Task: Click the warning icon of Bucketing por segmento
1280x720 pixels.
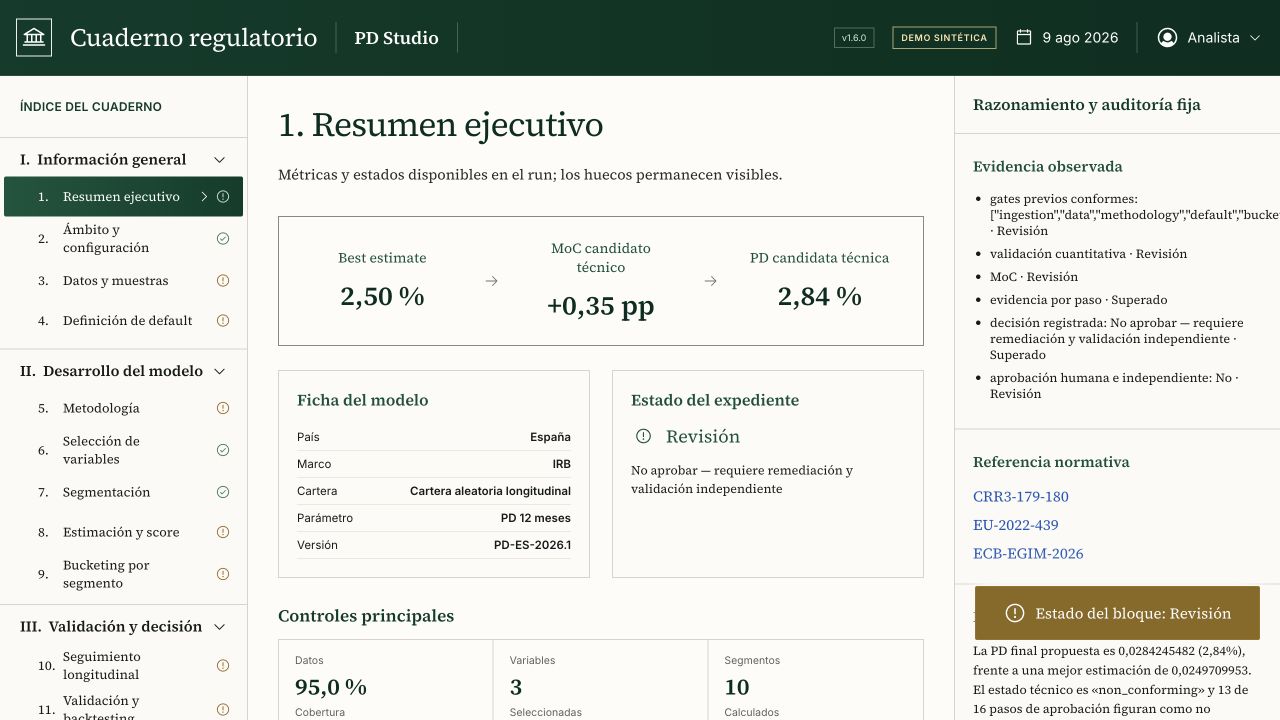Action: (x=223, y=574)
